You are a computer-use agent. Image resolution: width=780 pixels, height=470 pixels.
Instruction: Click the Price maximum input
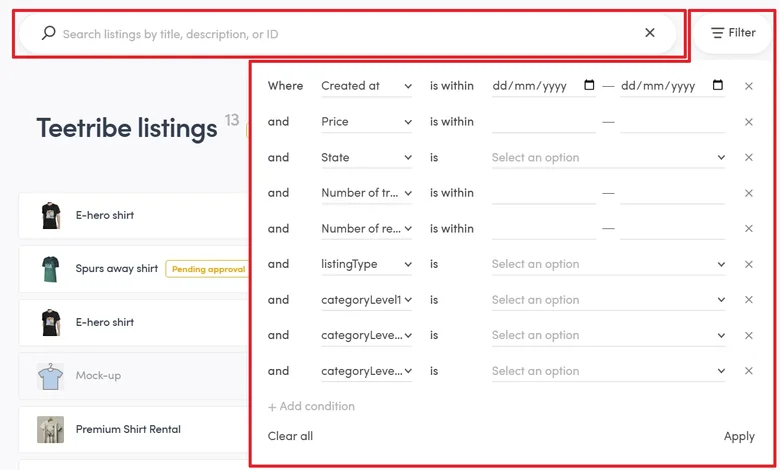[x=673, y=122]
